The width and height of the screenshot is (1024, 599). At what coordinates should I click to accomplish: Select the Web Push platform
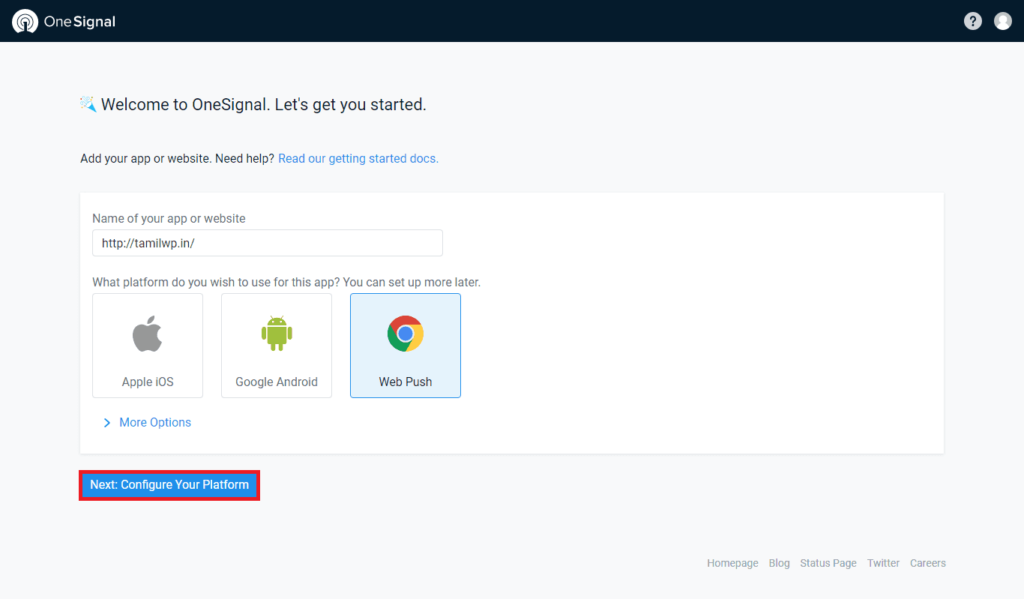pos(406,346)
